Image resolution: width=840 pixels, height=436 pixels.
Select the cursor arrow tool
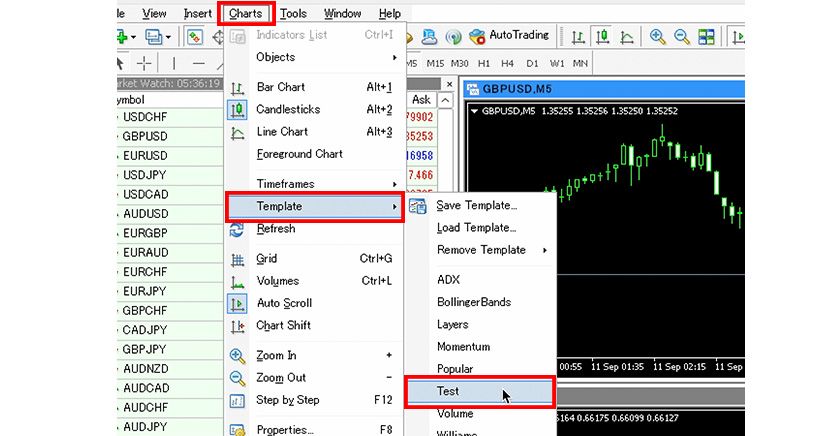point(121,63)
